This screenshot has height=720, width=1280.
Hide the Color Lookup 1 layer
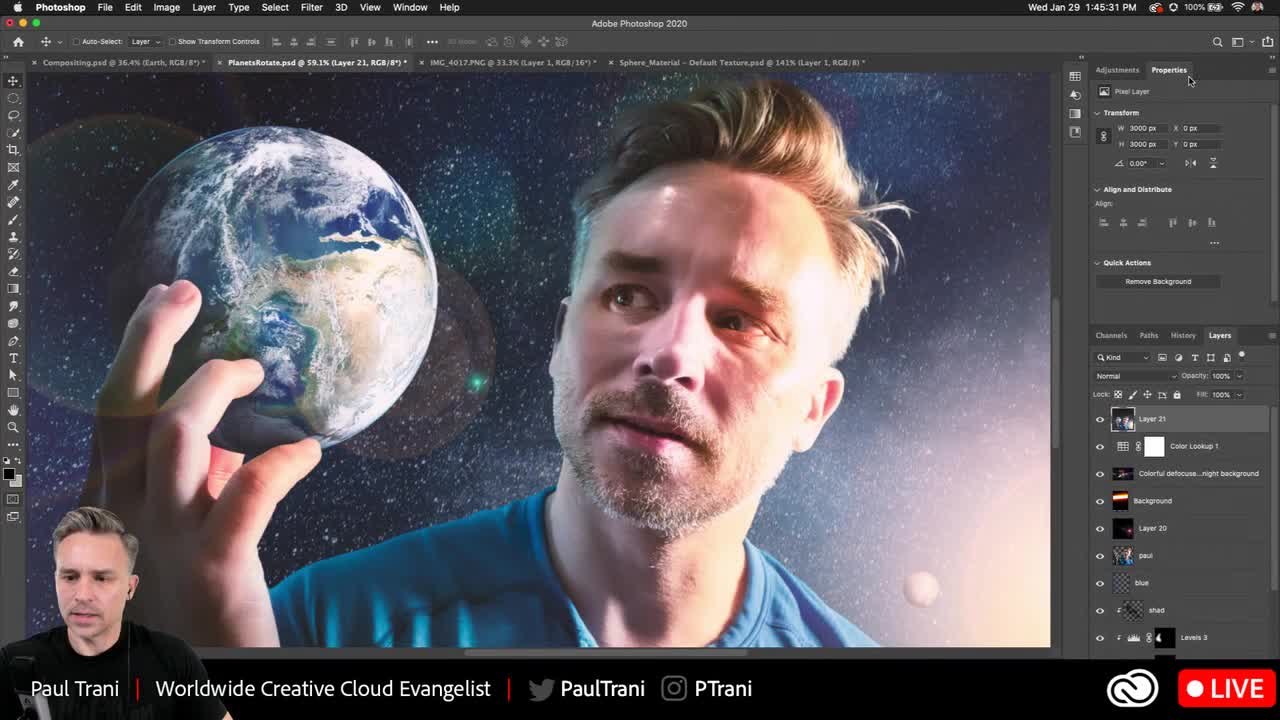[1100, 447]
